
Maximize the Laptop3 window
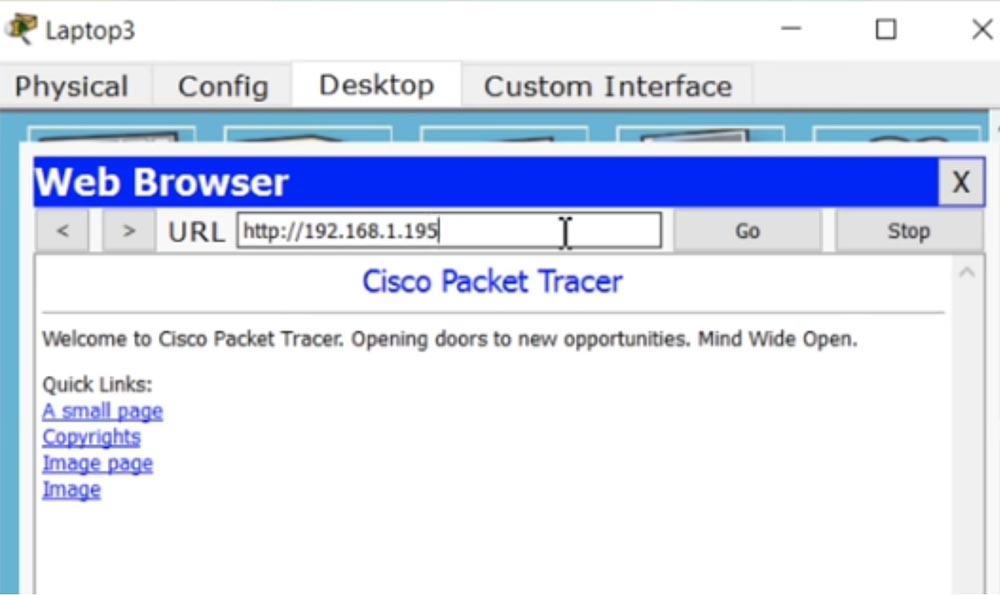click(x=886, y=29)
